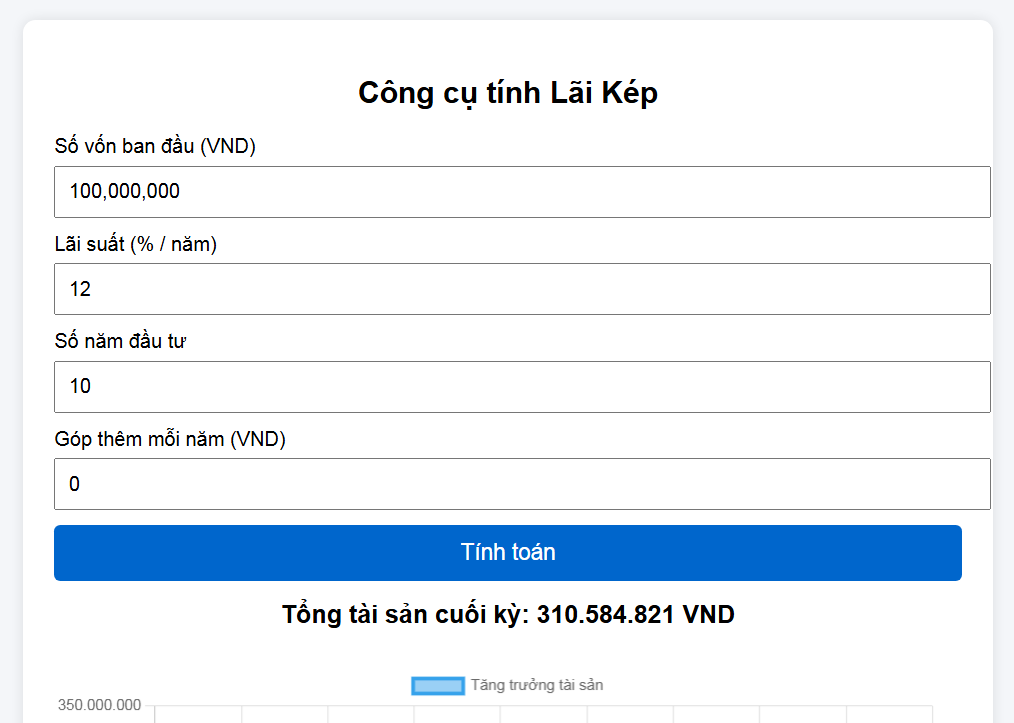Click the 'Lãi suất (% / năm)' label

click(x=136, y=244)
